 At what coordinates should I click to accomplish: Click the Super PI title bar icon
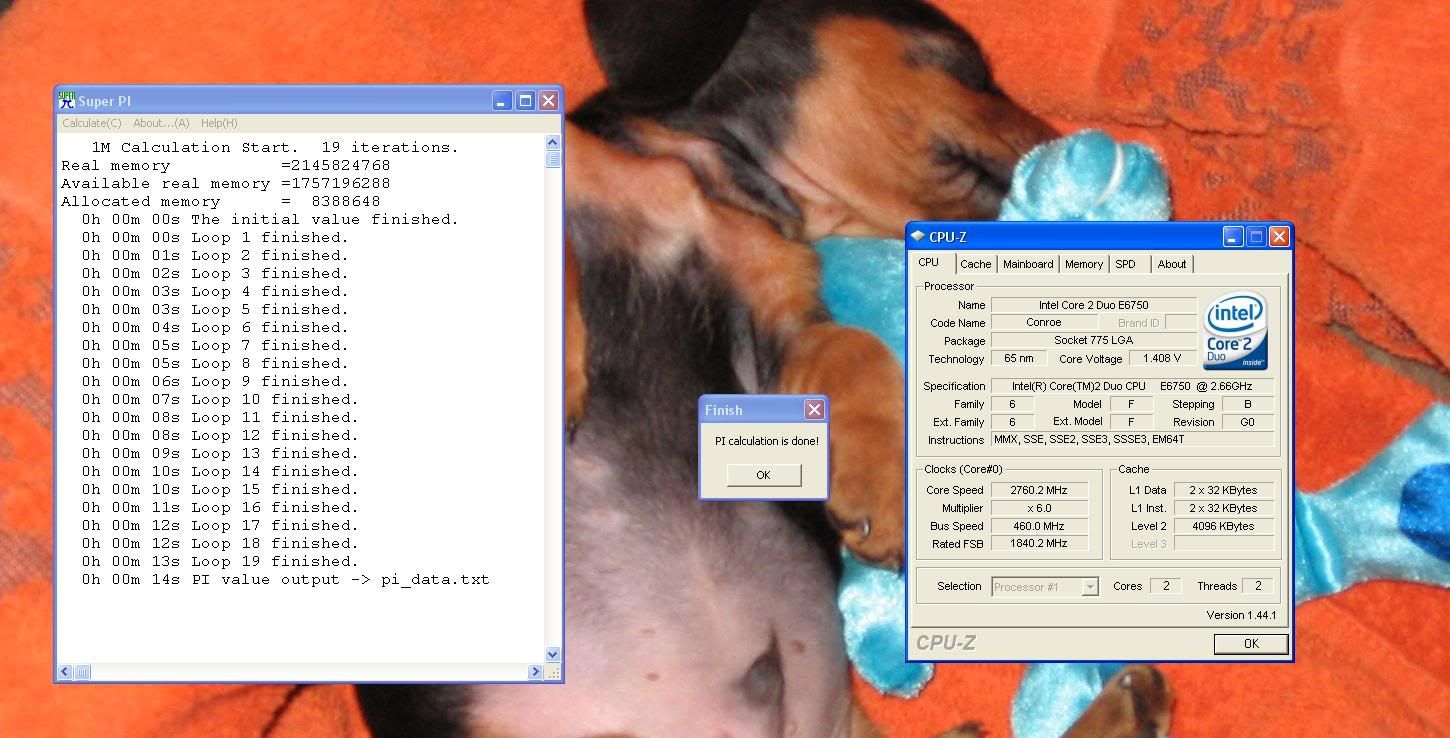coord(67,100)
